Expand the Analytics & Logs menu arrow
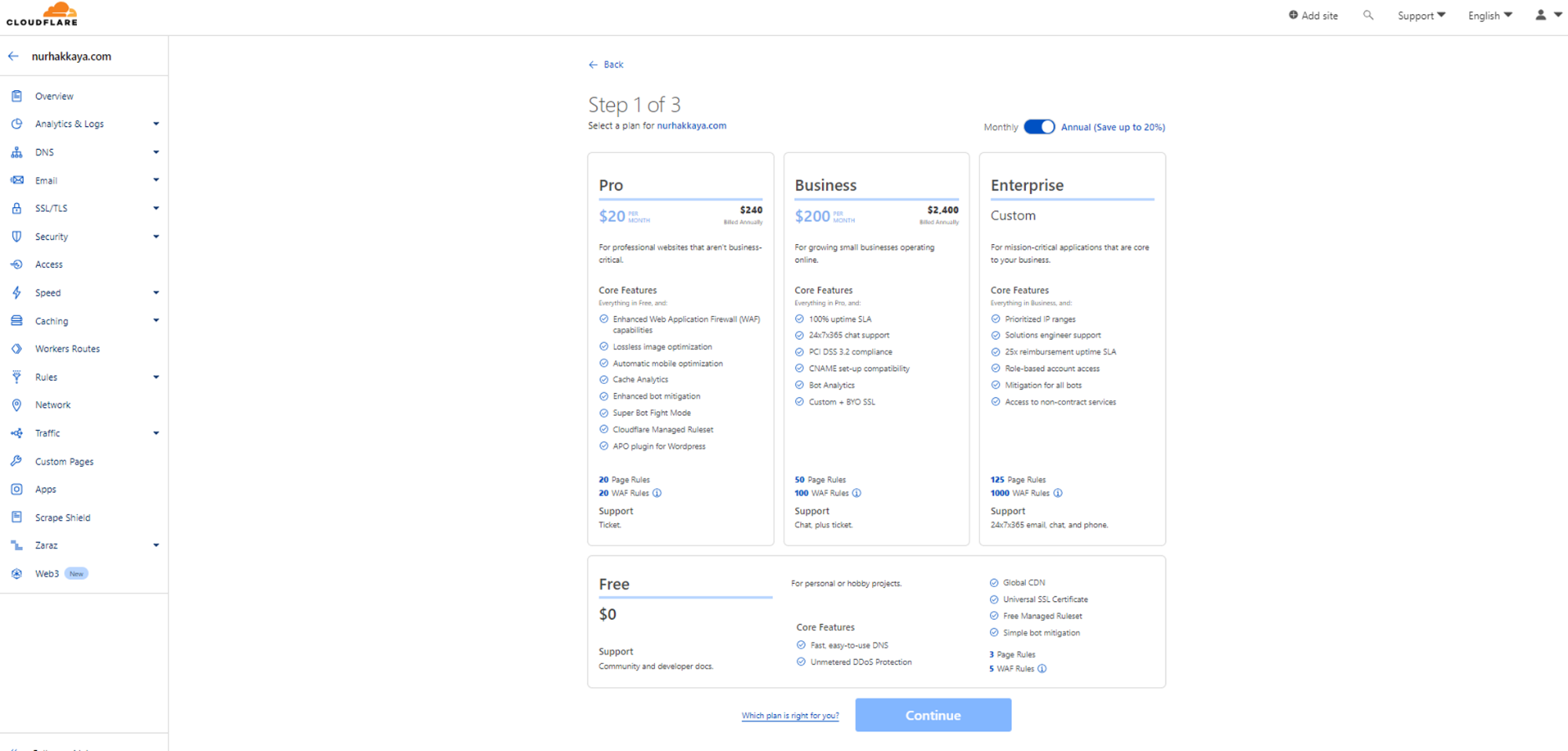This screenshot has width=1568, height=751. (x=156, y=124)
